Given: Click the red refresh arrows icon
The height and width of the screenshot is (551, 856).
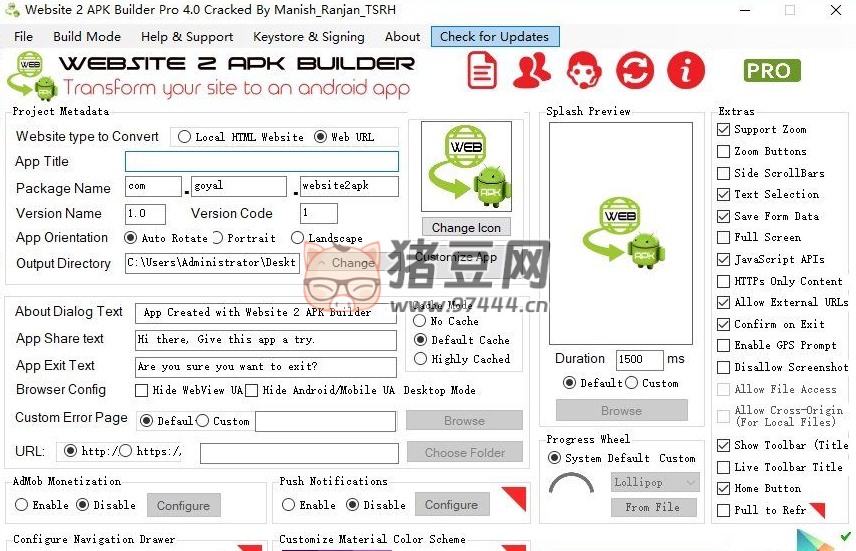Looking at the screenshot, I should point(634,71).
